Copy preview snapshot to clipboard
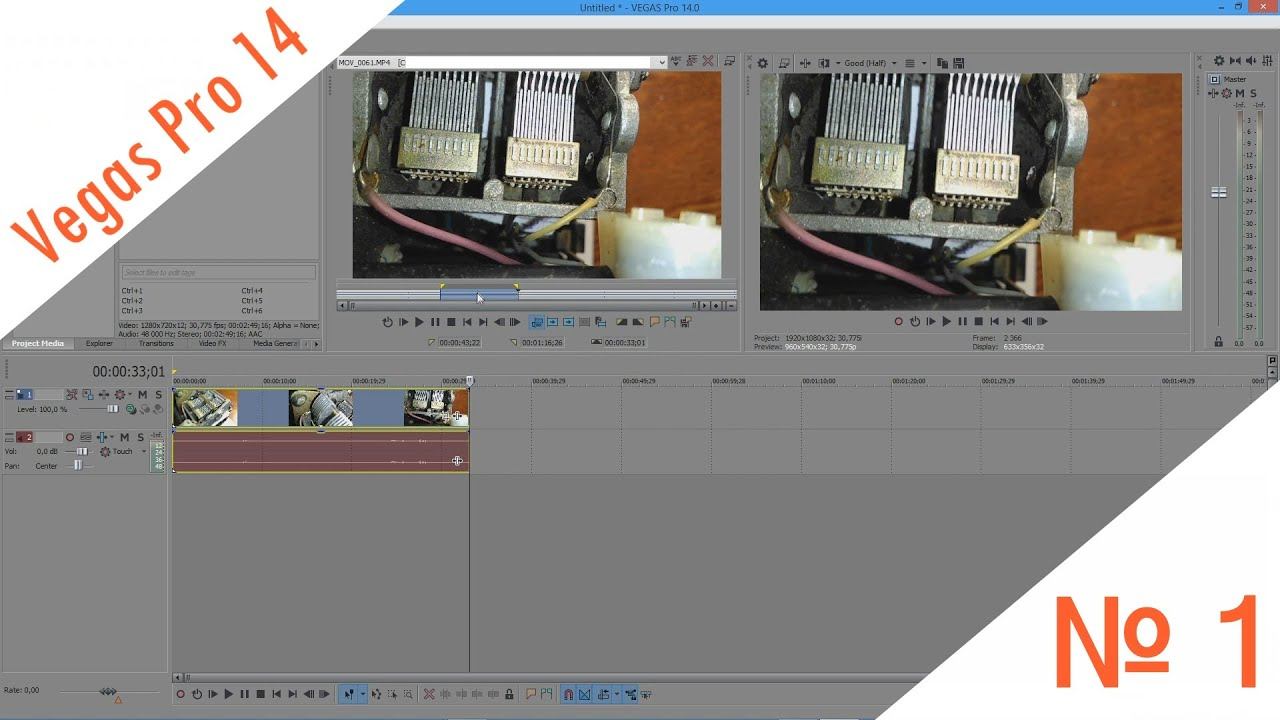Viewport: 1280px width, 720px height. tap(942, 63)
